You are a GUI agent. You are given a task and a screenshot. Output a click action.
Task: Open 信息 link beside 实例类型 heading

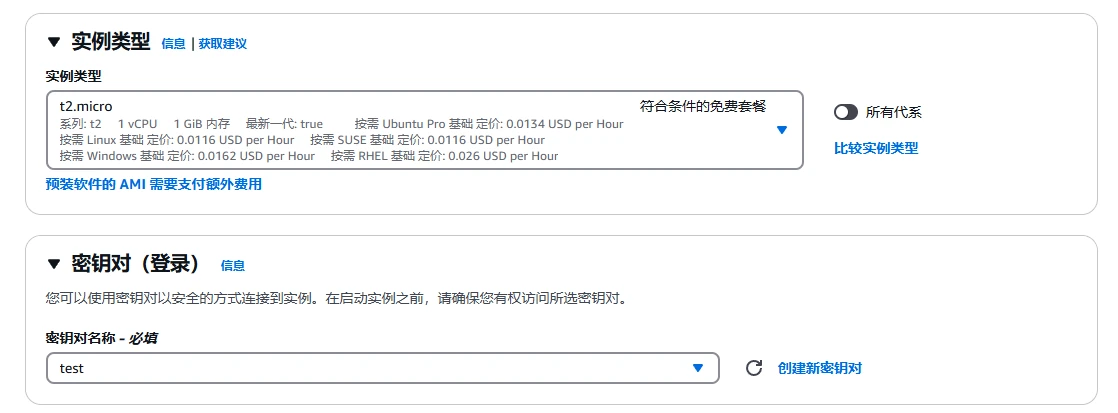point(173,44)
